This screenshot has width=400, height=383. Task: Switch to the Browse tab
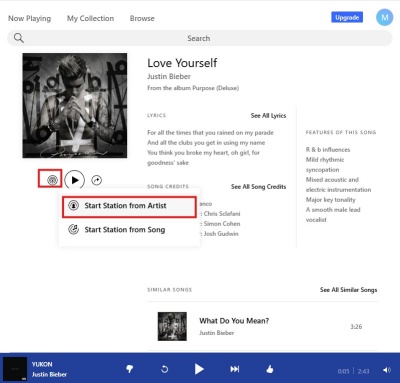tap(142, 18)
